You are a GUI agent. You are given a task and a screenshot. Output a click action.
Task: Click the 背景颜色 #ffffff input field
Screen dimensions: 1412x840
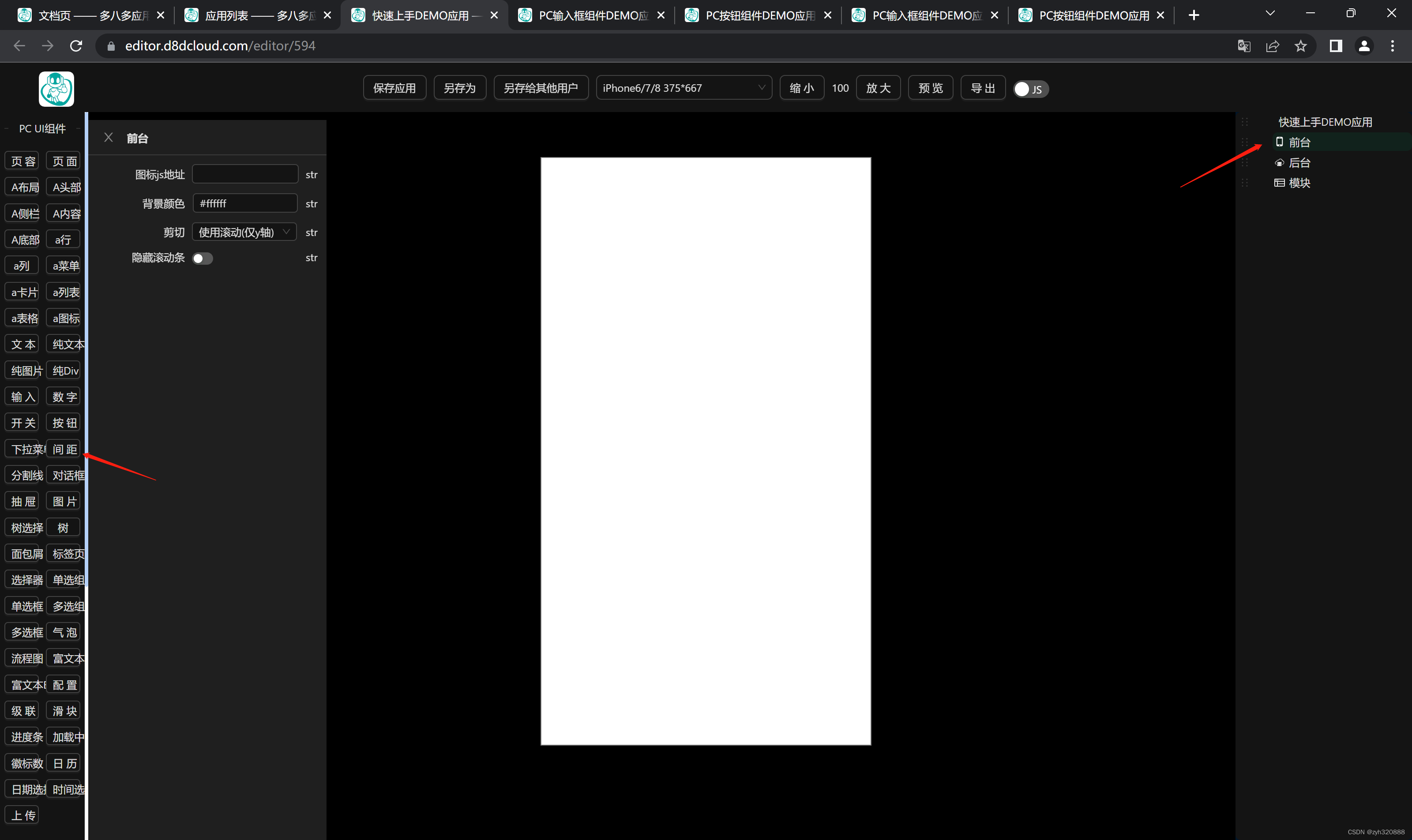click(245, 203)
